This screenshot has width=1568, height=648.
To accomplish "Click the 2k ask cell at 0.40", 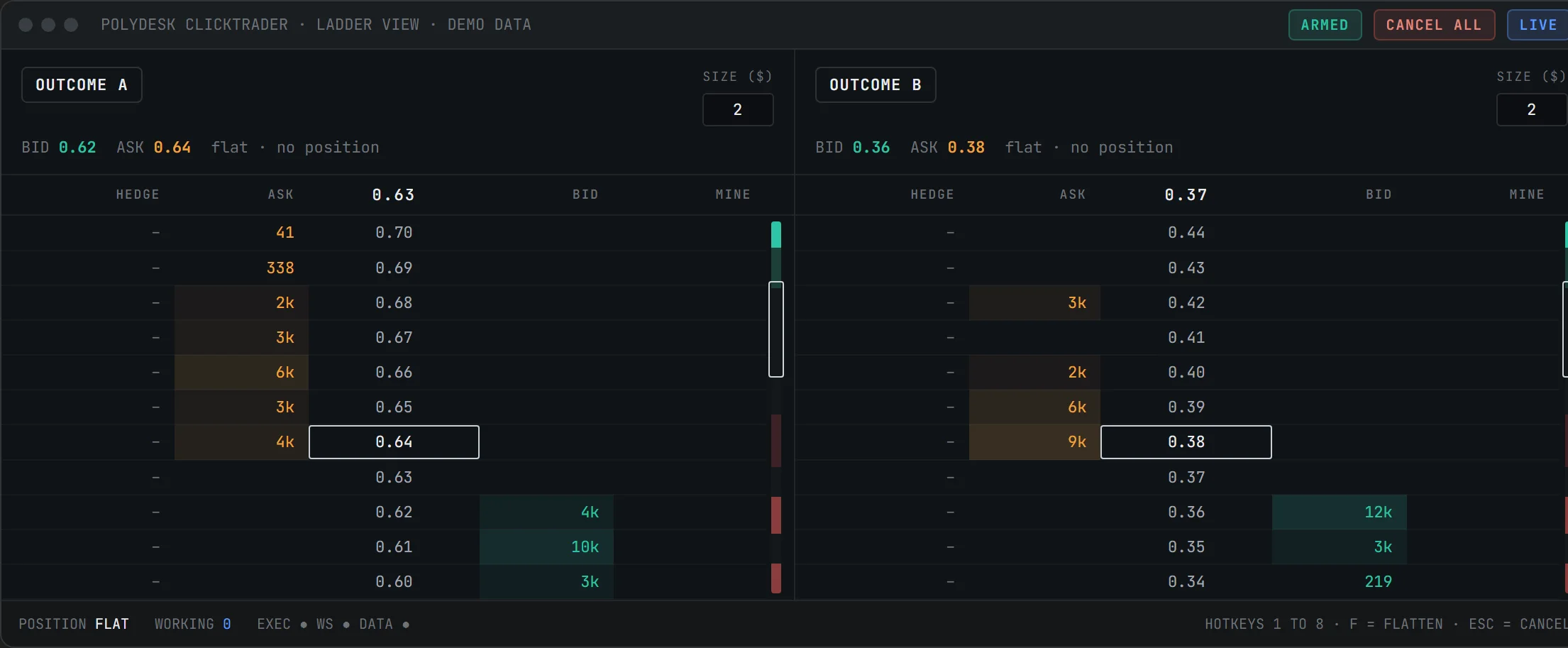I will pos(1034,373).
